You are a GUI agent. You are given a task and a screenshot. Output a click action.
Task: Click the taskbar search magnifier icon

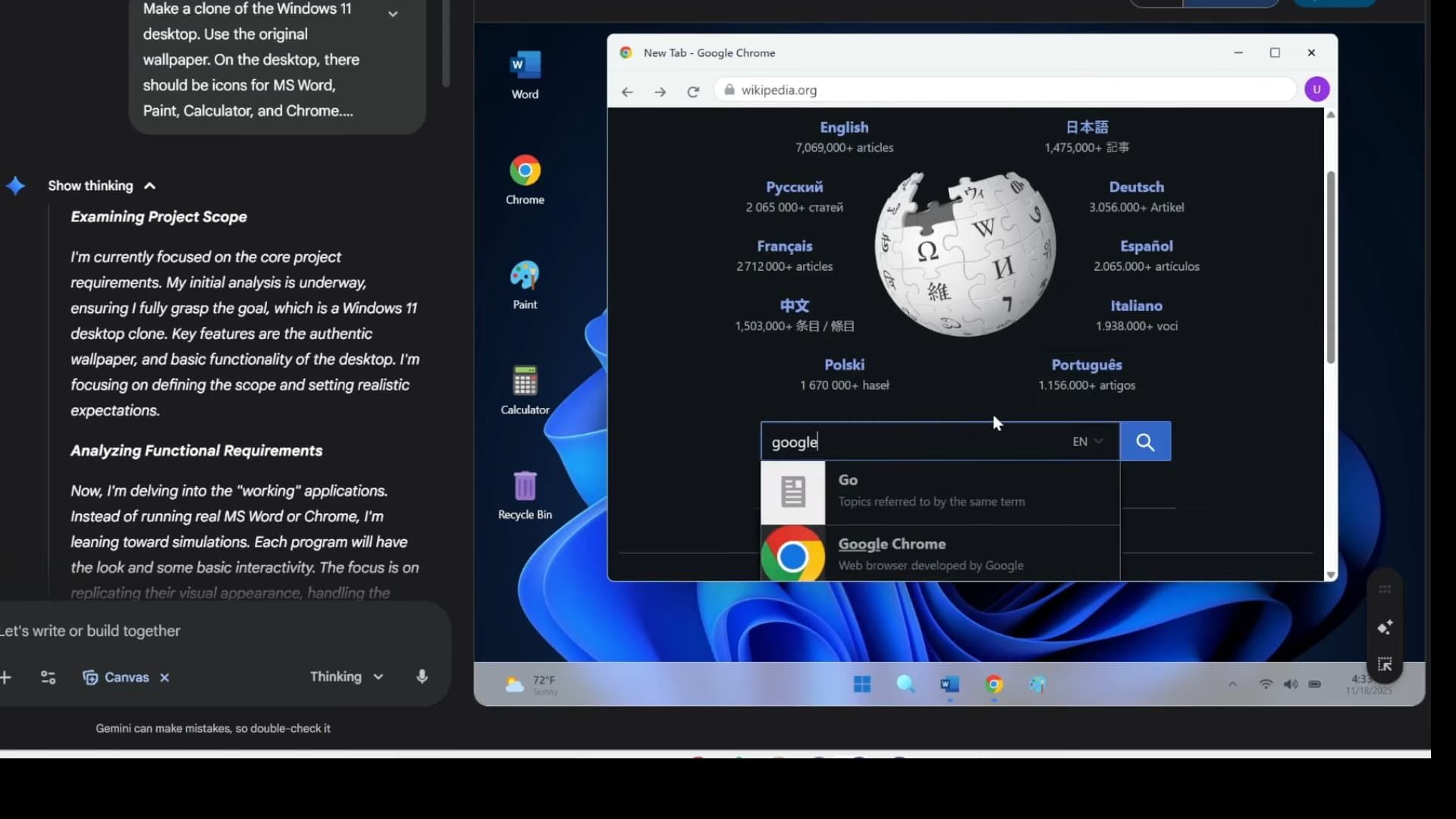point(905,685)
